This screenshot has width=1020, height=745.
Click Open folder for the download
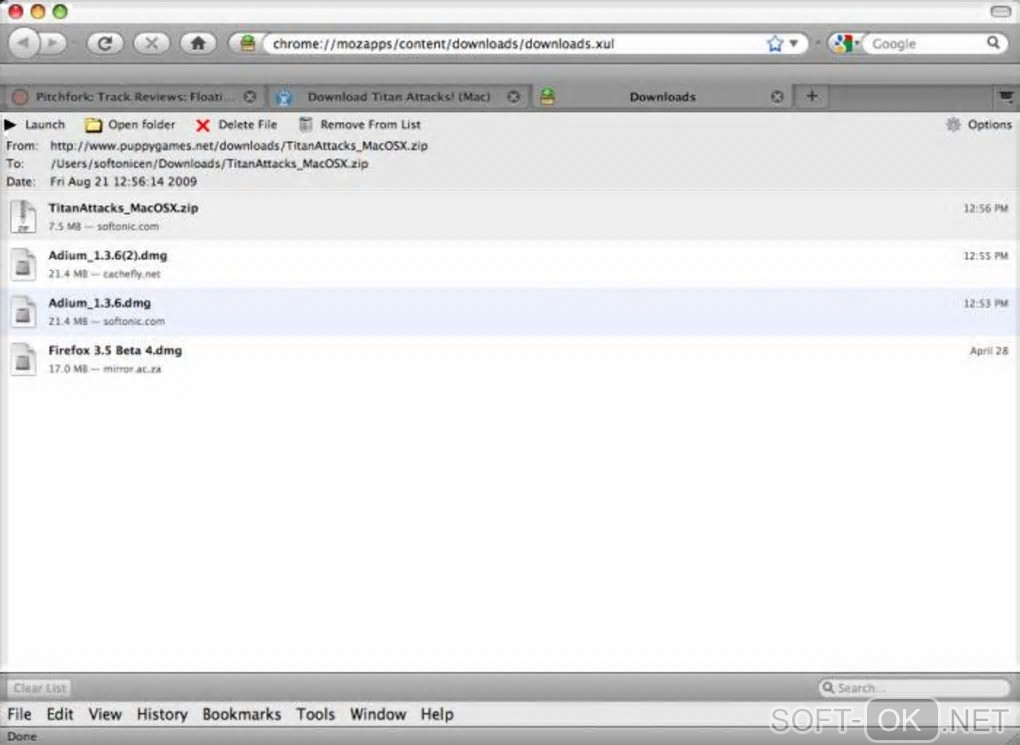(x=131, y=124)
